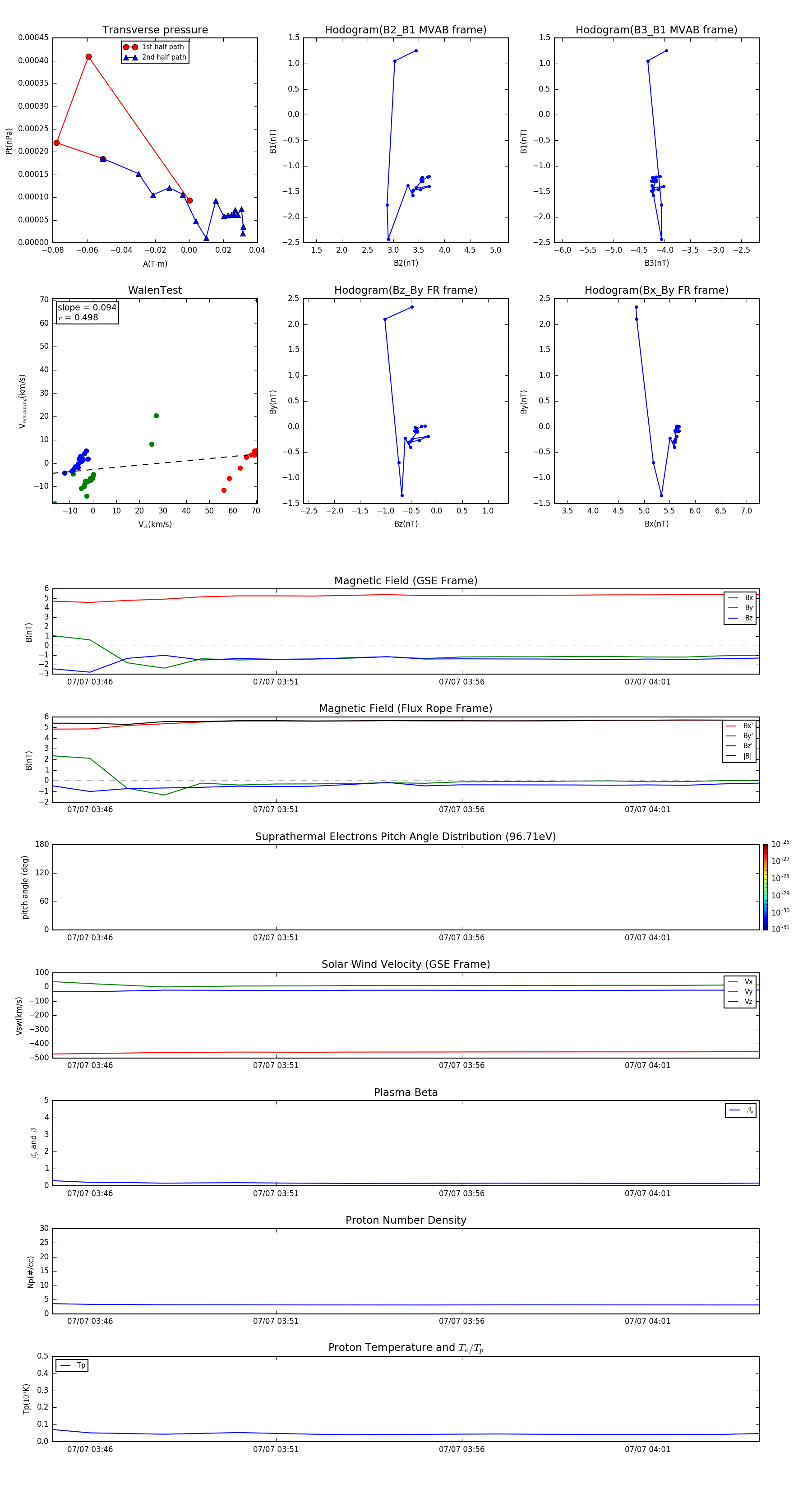812x1489 pixels.
Task: Click the 'Bz(nT)' x-axis label
Action: 406,524
